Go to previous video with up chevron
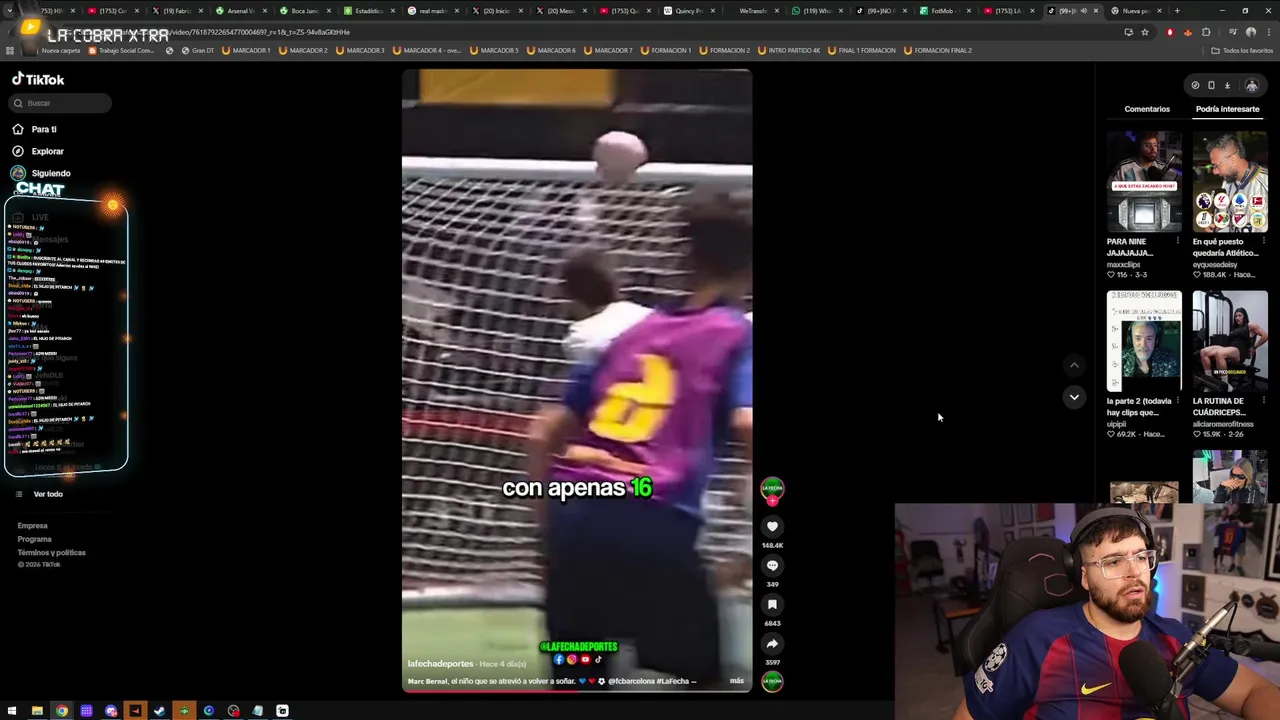The width and height of the screenshot is (1280, 720). point(1074,365)
